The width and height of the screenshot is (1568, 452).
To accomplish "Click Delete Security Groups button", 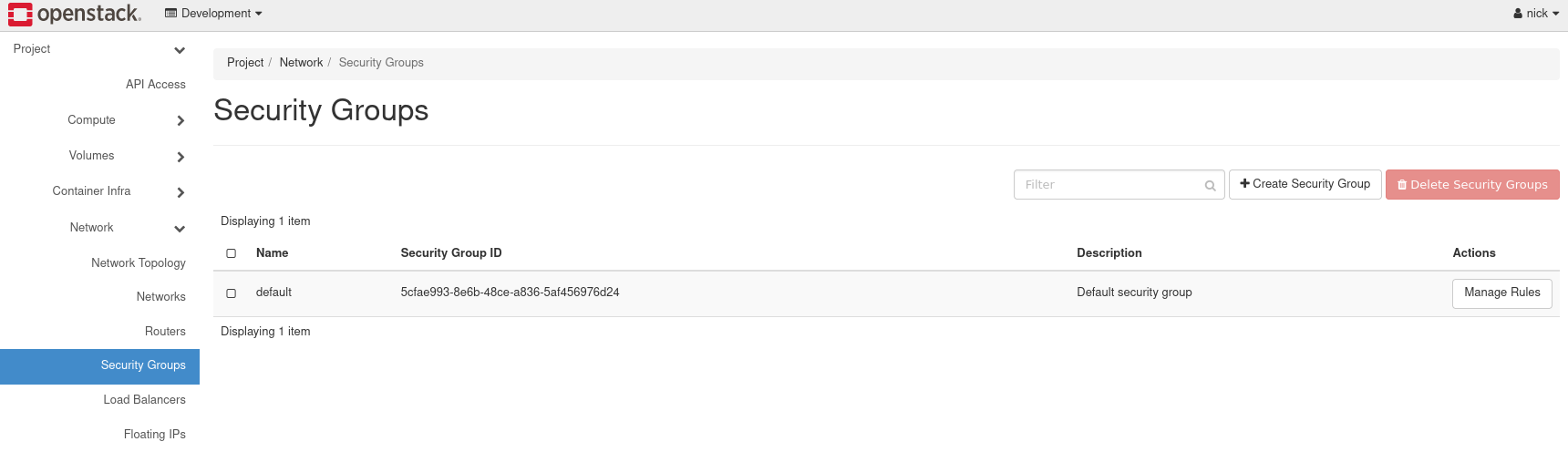I will click(1472, 184).
